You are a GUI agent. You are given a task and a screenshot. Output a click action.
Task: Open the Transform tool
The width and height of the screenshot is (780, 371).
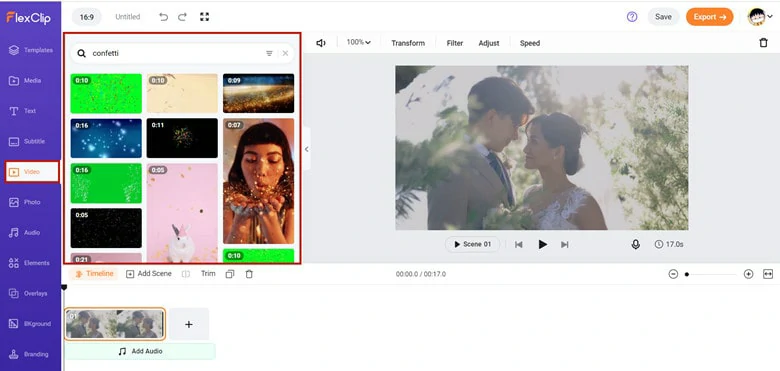tap(408, 43)
